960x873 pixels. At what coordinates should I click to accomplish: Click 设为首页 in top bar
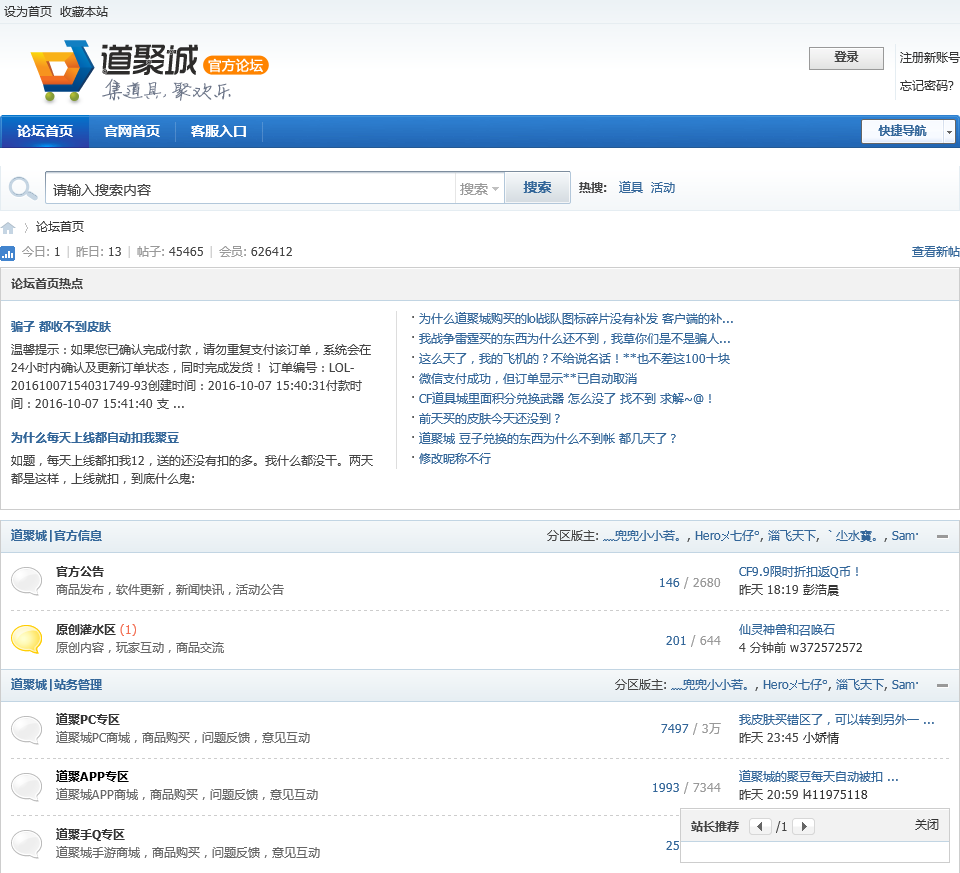[x=28, y=12]
